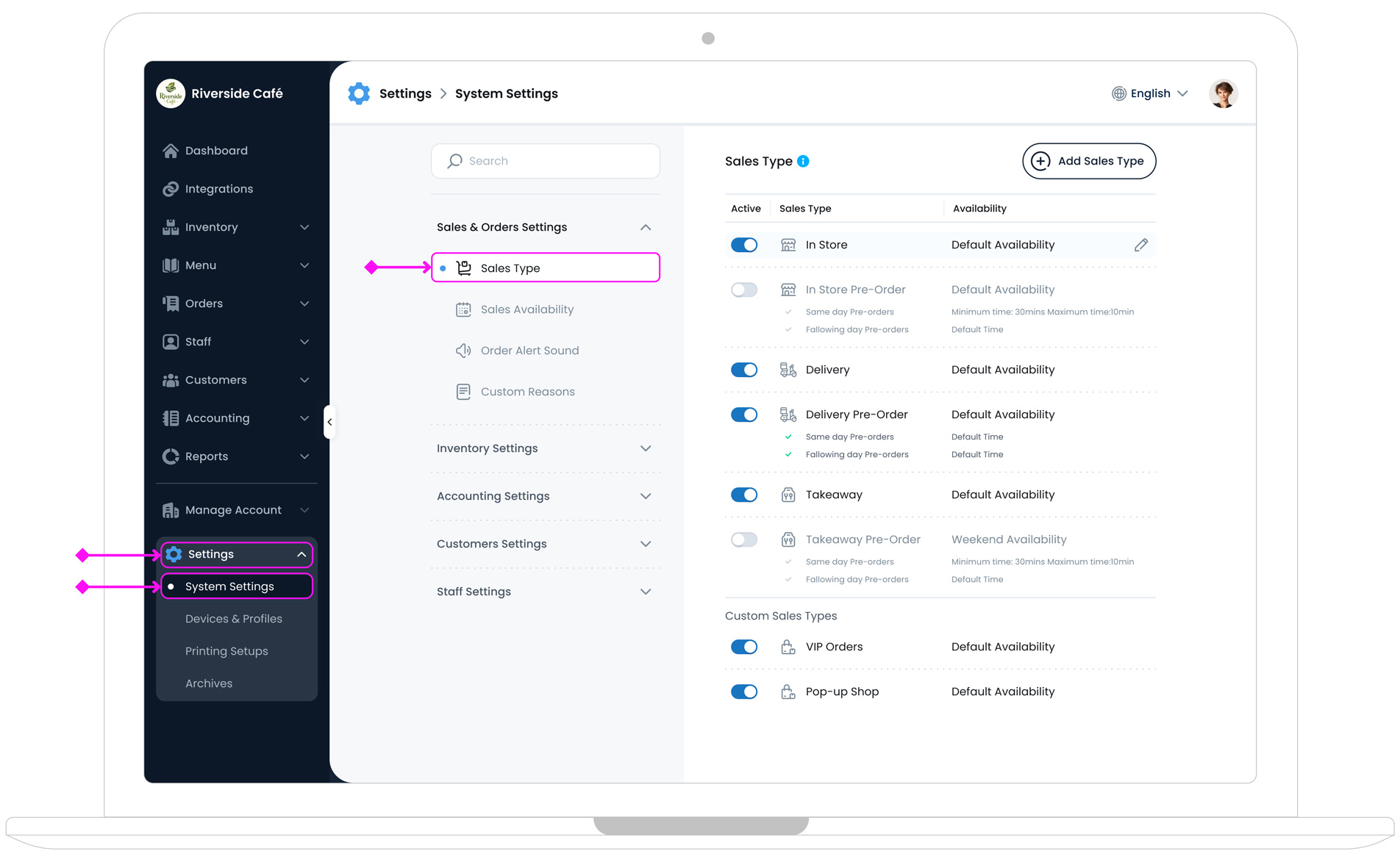Click the Settings breadcrumb link
1400x862 pixels.
pos(404,93)
